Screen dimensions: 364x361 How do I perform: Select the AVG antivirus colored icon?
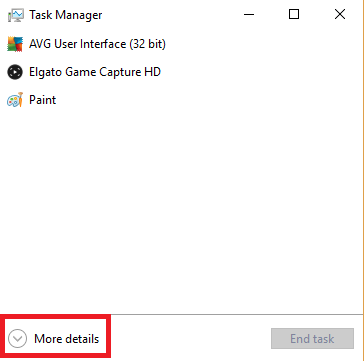click(15, 44)
